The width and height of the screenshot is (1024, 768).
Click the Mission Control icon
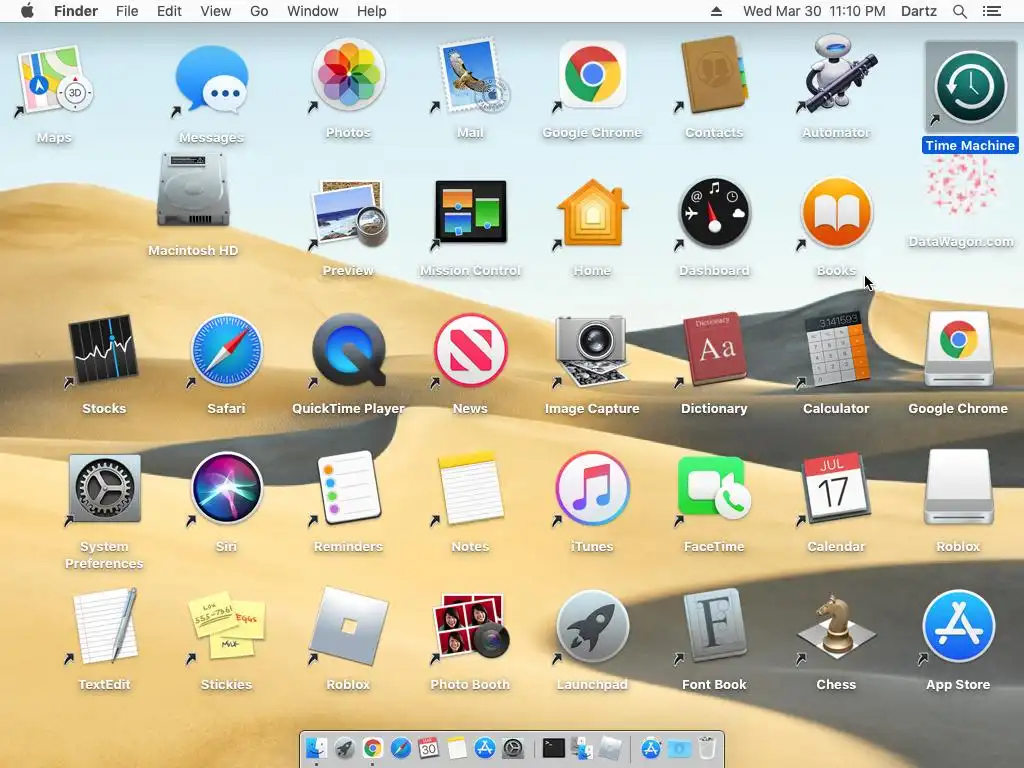(x=470, y=212)
